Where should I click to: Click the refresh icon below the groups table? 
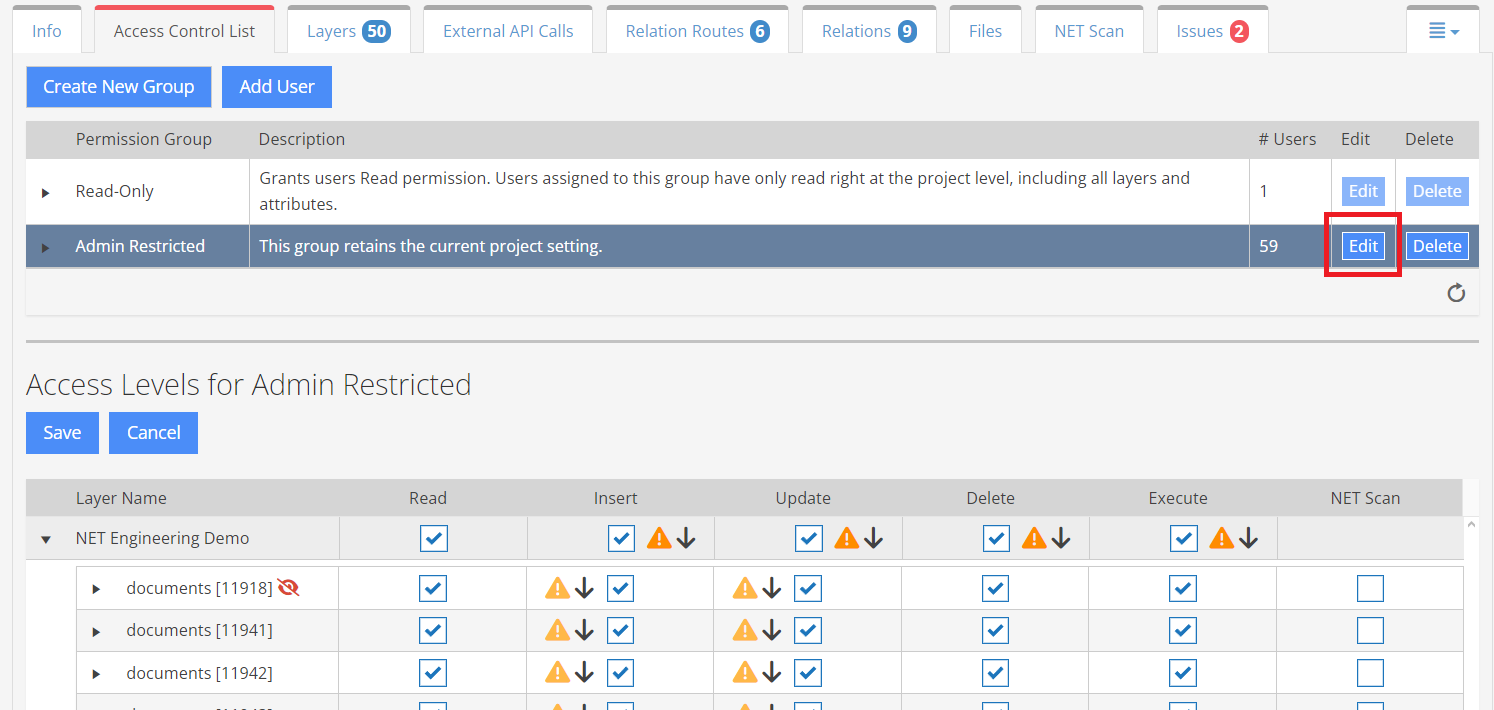(x=1456, y=293)
